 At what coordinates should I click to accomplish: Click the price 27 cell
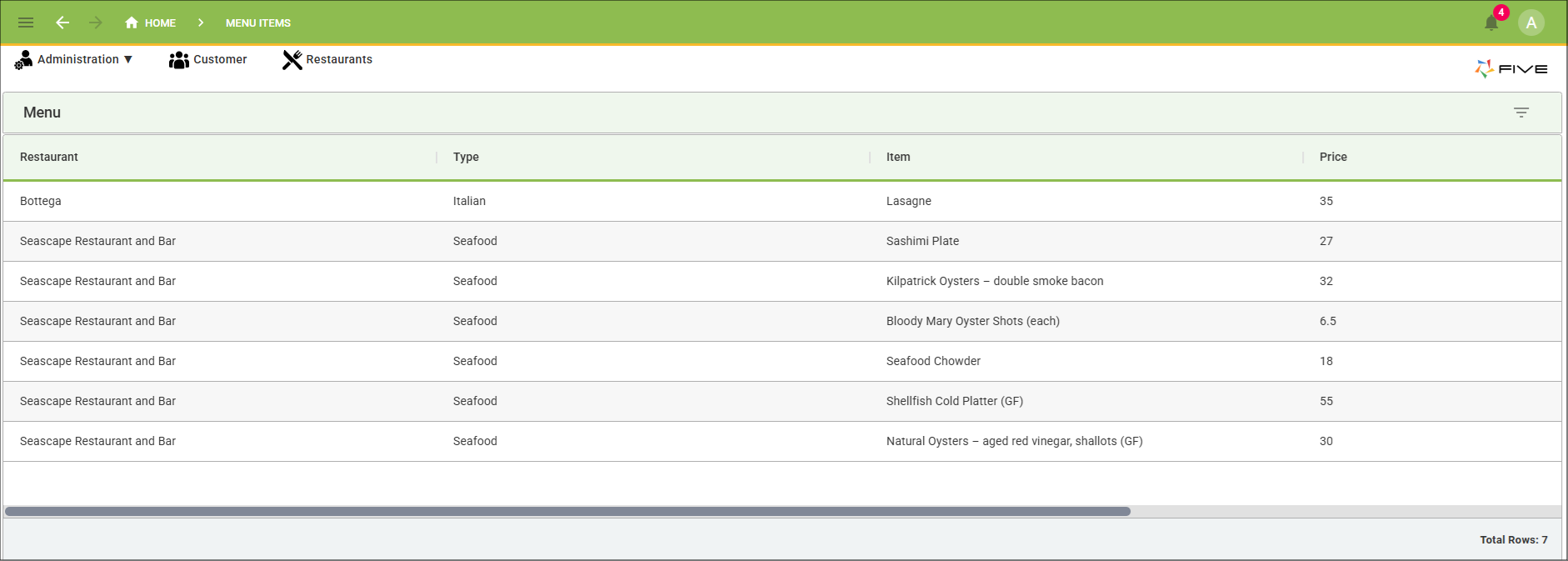[x=1326, y=241]
